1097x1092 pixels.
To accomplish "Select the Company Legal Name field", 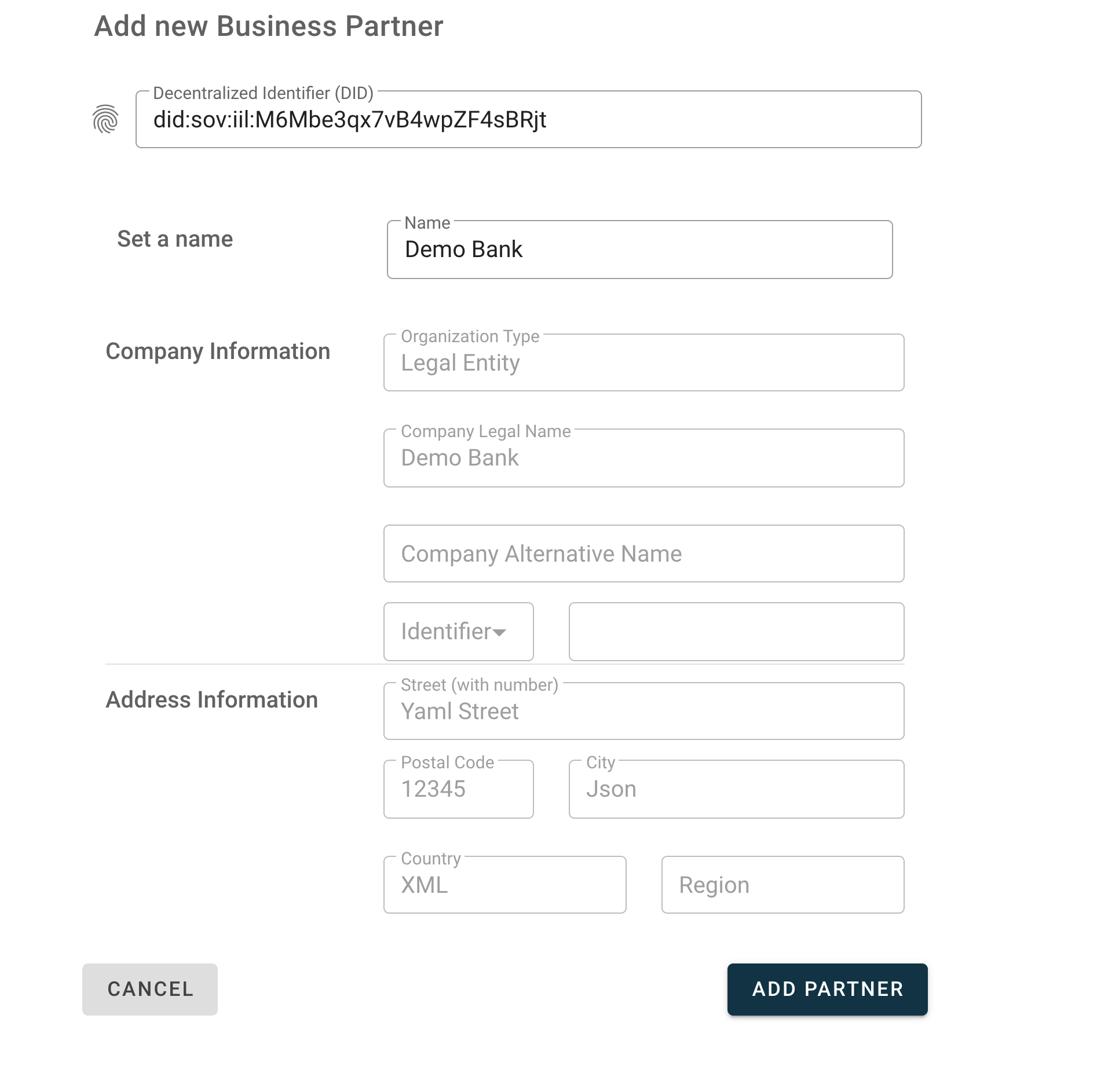I will tap(643, 457).
